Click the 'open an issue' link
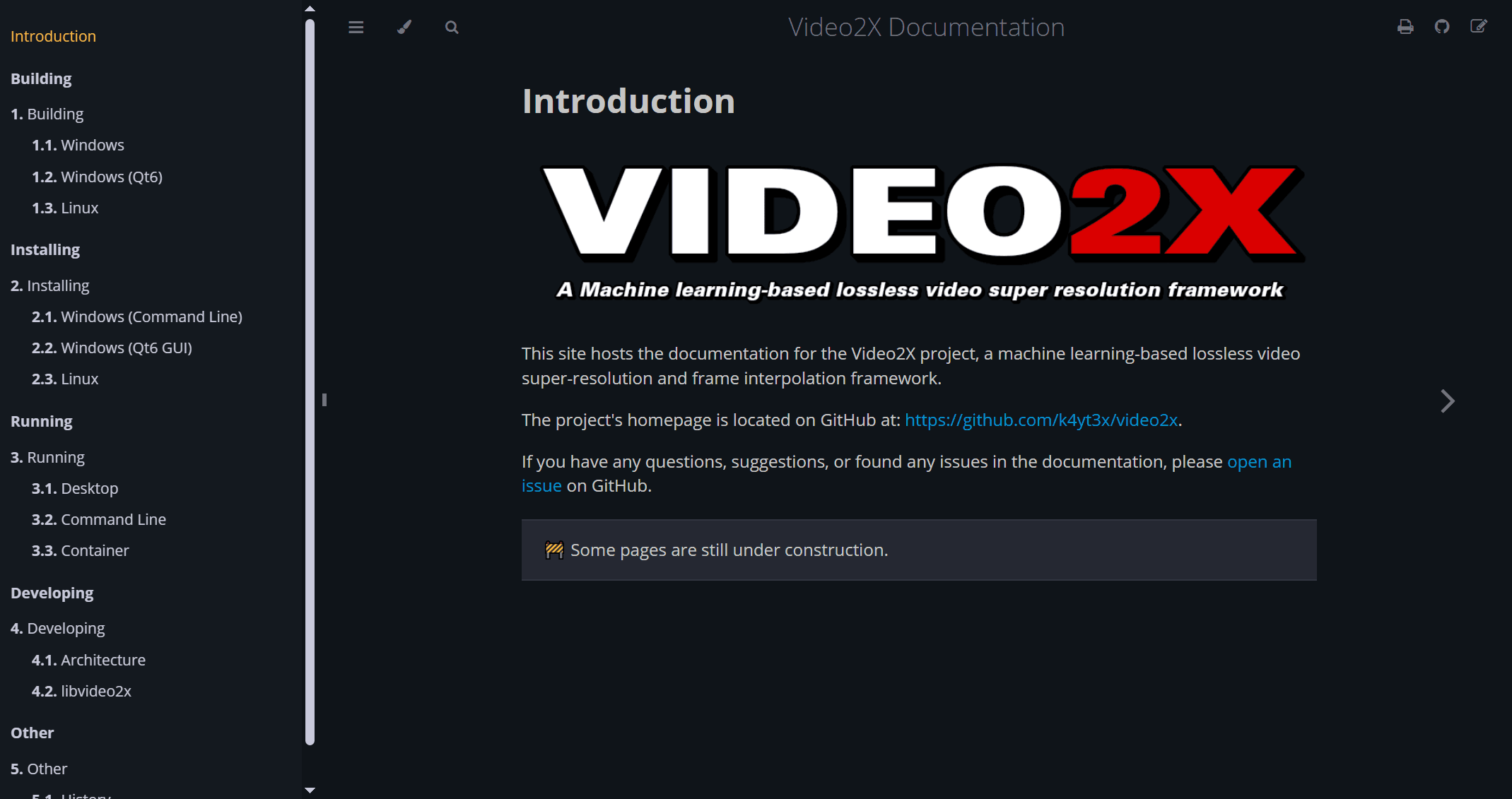 tap(1258, 461)
